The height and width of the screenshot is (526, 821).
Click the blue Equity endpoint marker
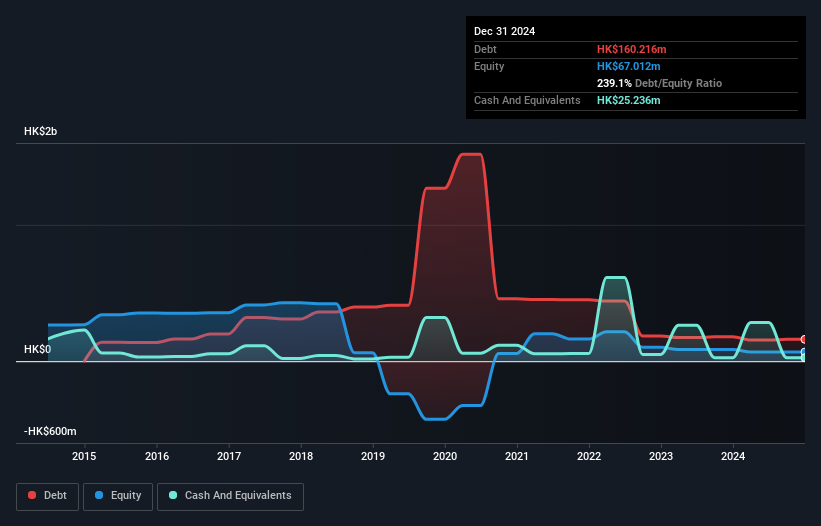tap(804, 352)
